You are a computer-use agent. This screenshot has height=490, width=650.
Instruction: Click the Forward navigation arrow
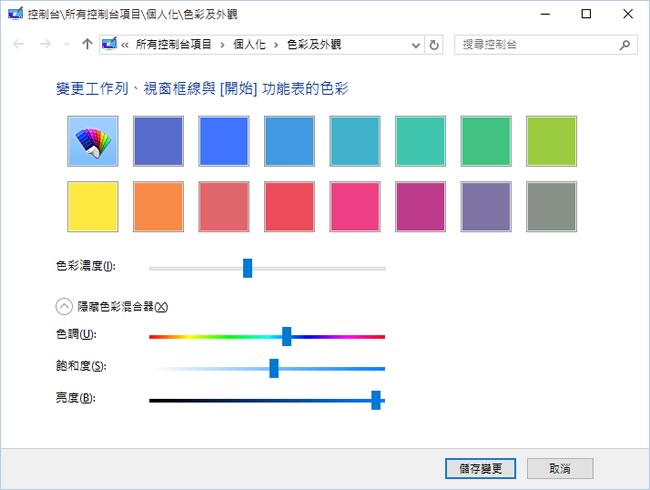point(44,45)
